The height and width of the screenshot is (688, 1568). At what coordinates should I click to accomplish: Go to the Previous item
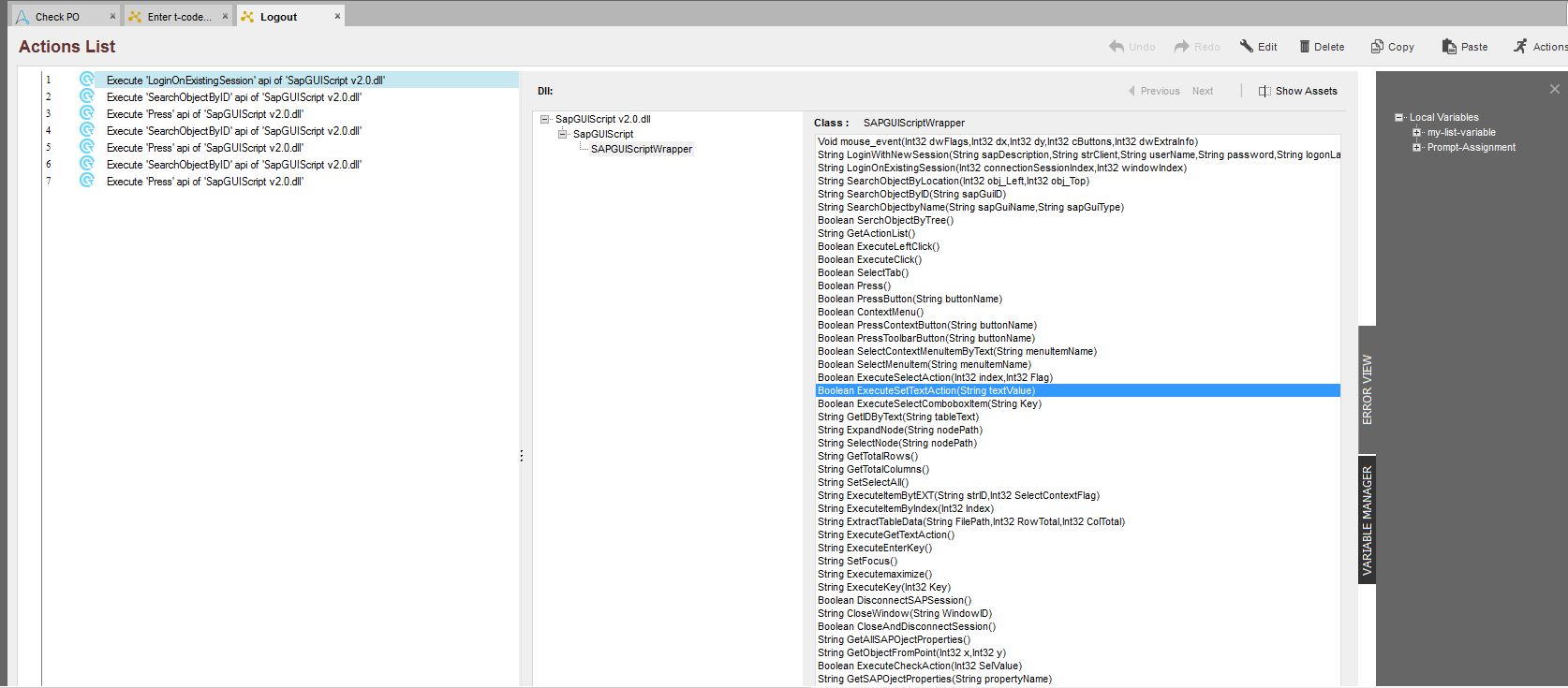click(x=1154, y=91)
